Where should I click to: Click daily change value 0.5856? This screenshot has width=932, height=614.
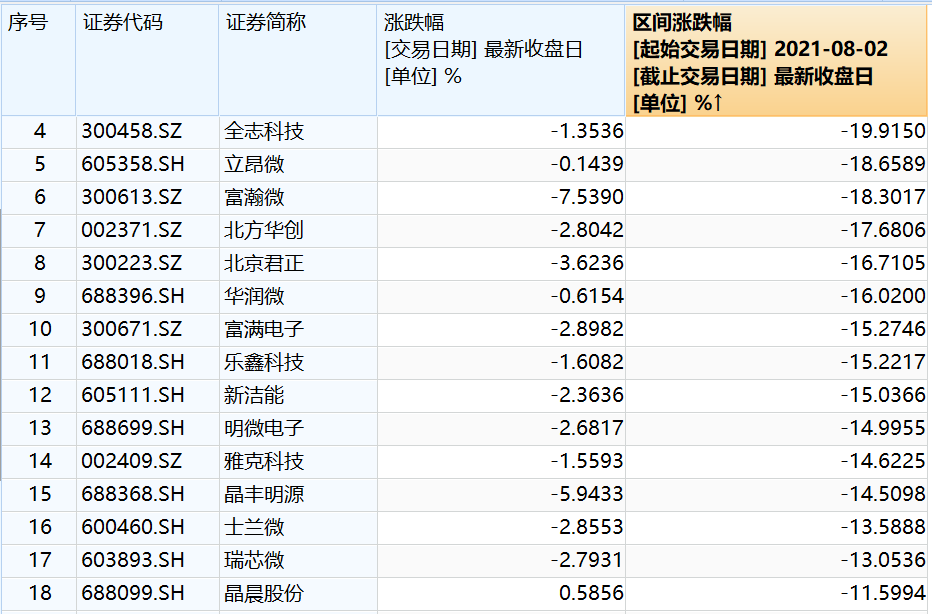click(x=591, y=593)
